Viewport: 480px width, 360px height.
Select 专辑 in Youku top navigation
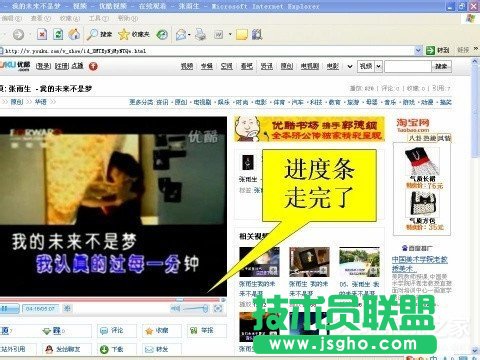[207, 66]
